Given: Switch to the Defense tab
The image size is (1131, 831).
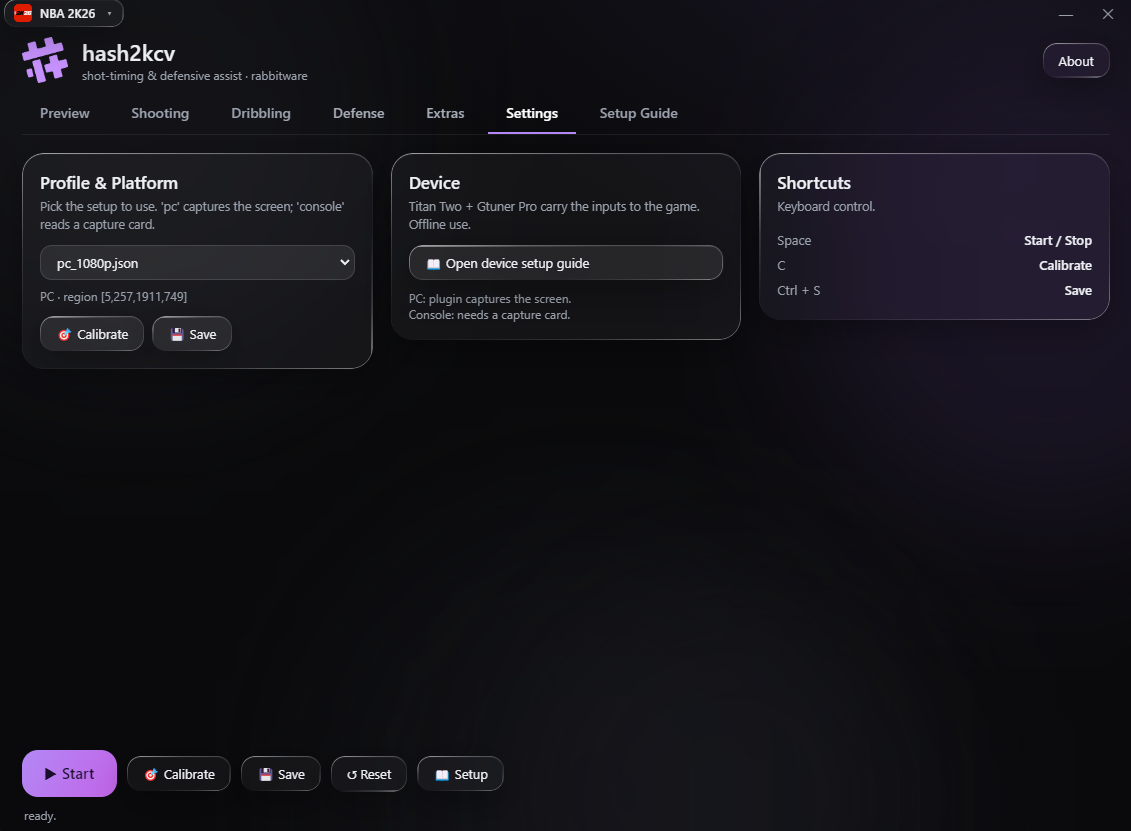Looking at the screenshot, I should (358, 113).
